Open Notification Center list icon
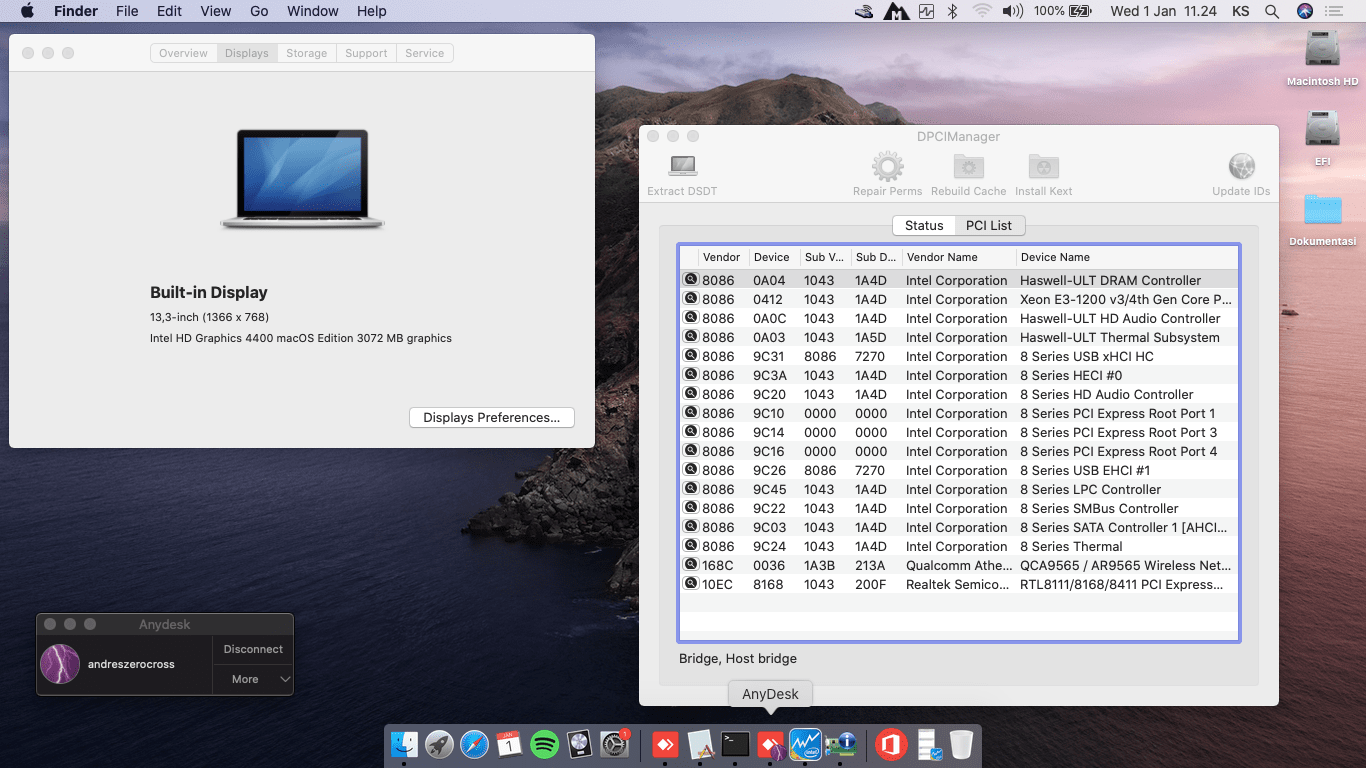Screen dimensions: 1366x768 coord(1334,11)
